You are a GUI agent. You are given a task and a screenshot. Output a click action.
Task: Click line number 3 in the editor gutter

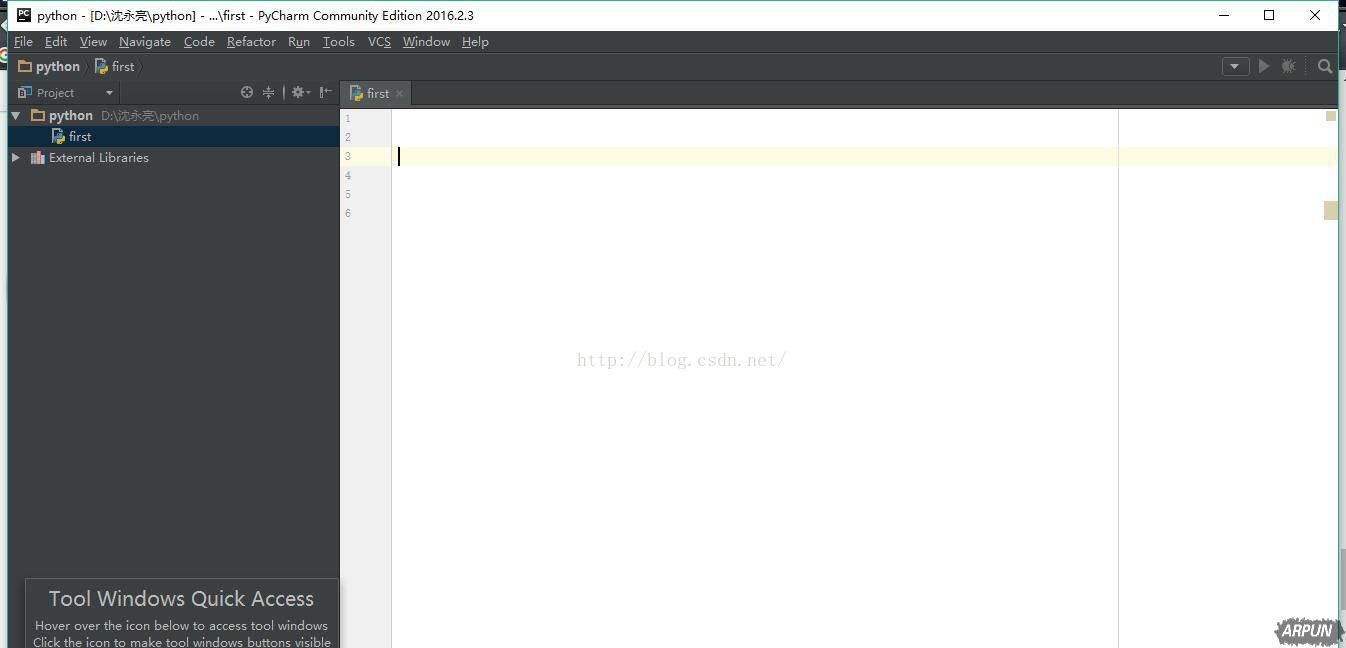tap(347, 156)
